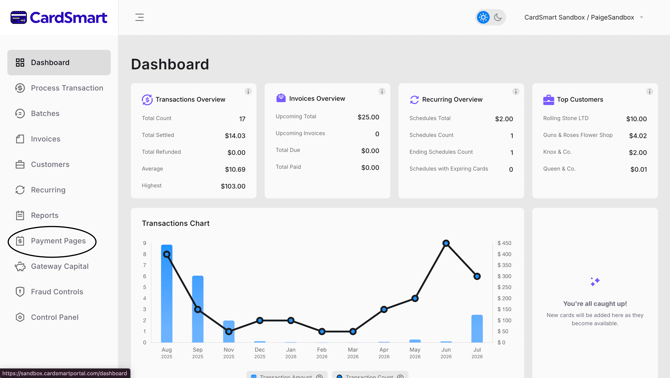Click the Invoices Overview envelope icon
Image resolution: width=670 pixels, height=378 pixels.
281,98
